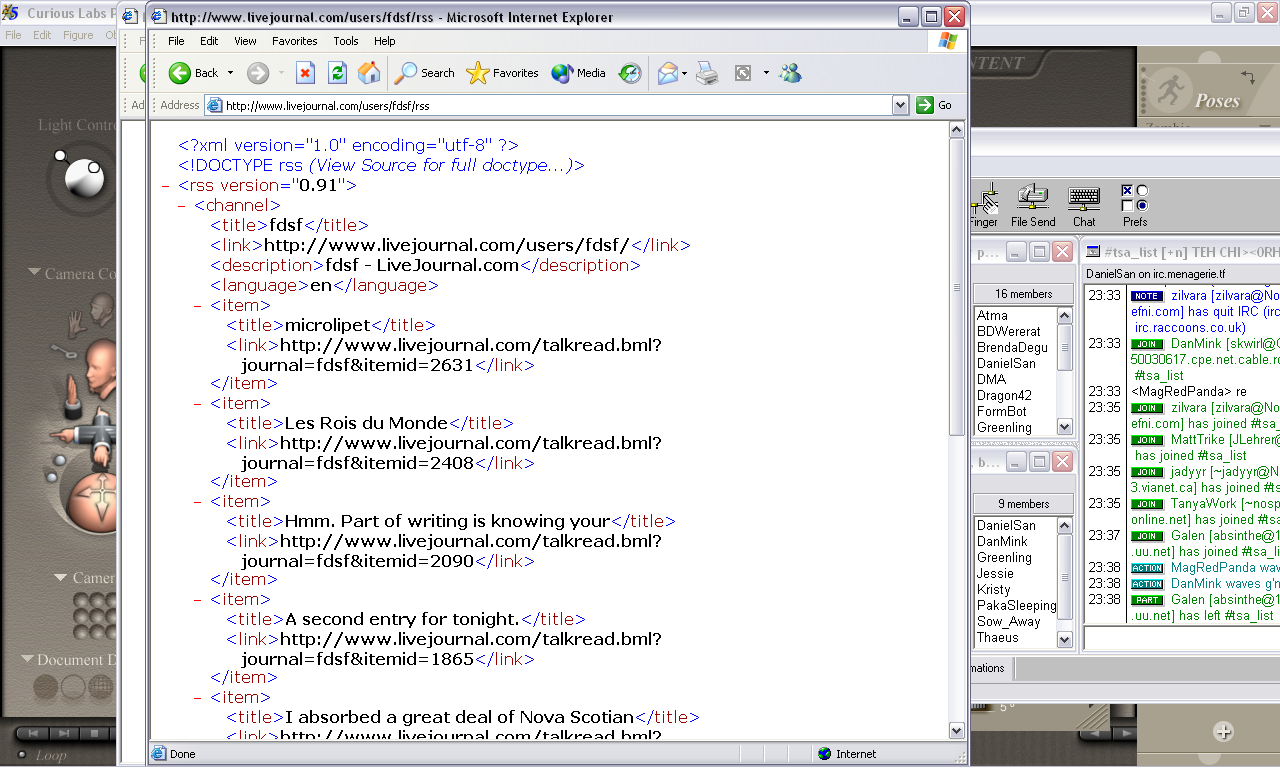Click the Back button in Internet Explorer
This screenshot has width=1280, height=768.
click(x=194, y=73)
